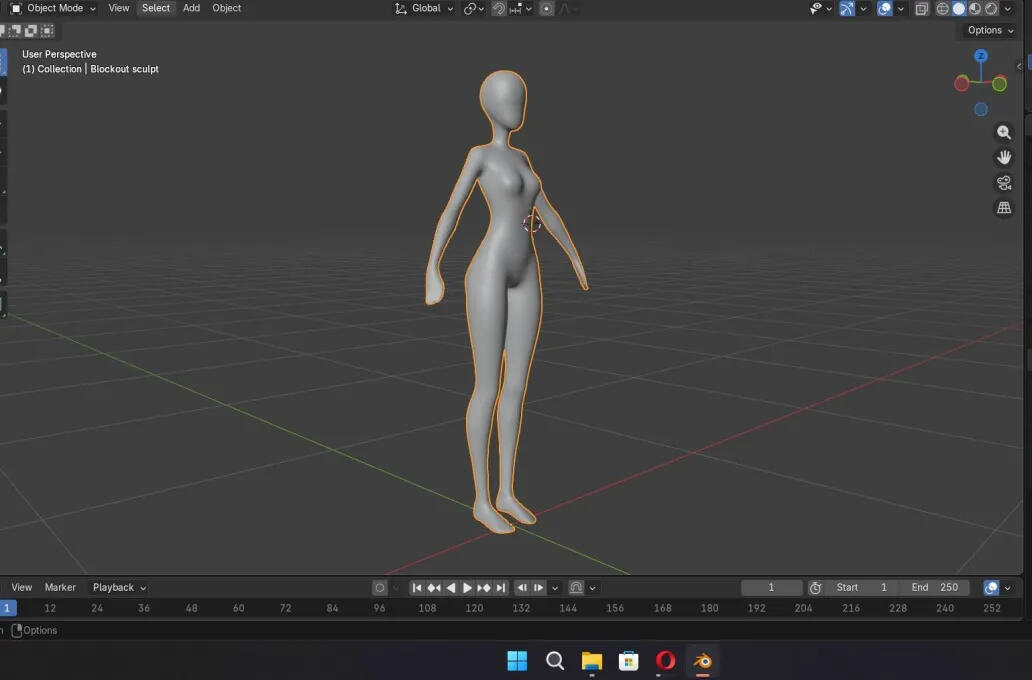Open the Add menu

coord(192,8)
